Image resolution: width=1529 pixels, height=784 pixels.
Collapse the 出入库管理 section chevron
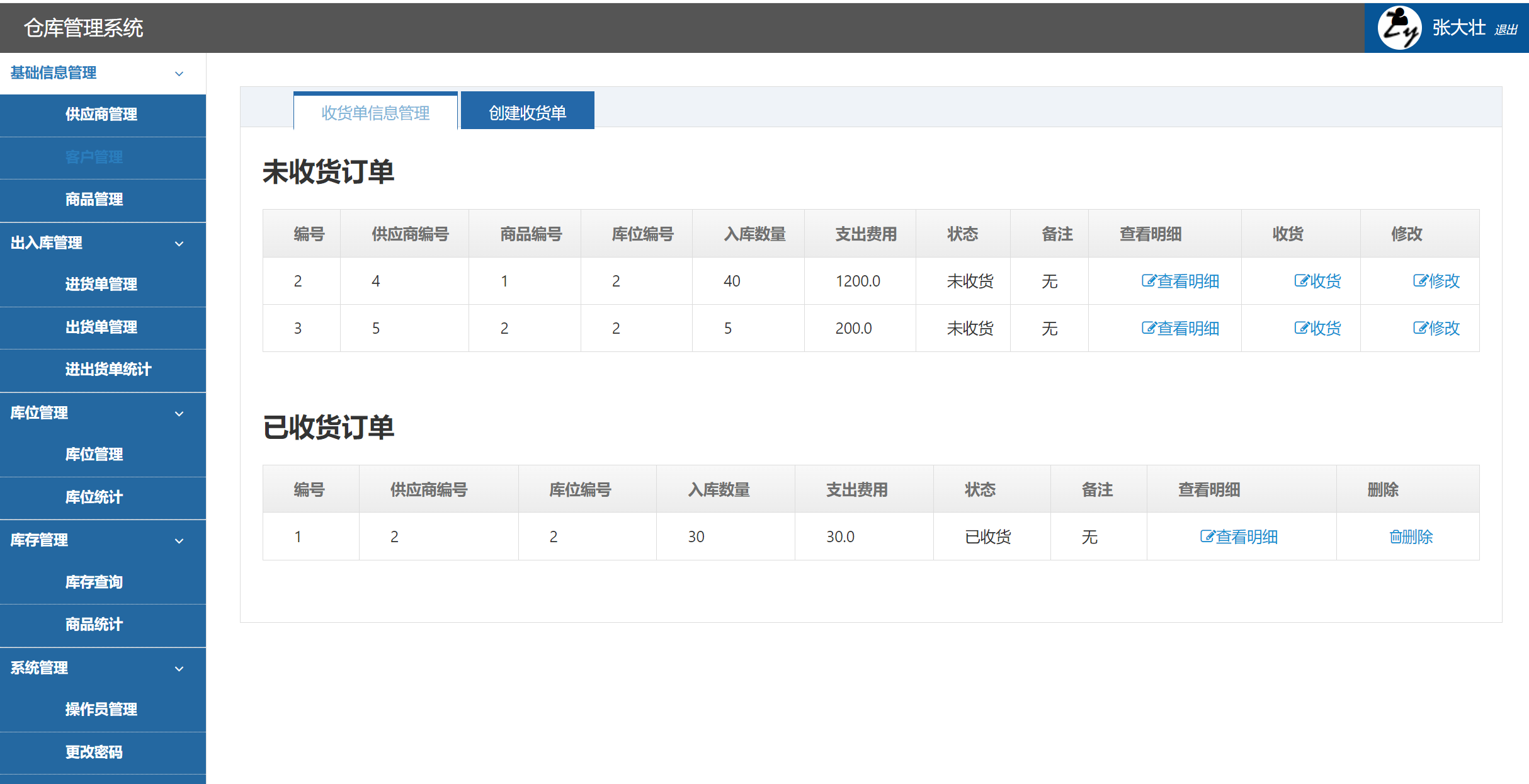(x=179, y=244)
